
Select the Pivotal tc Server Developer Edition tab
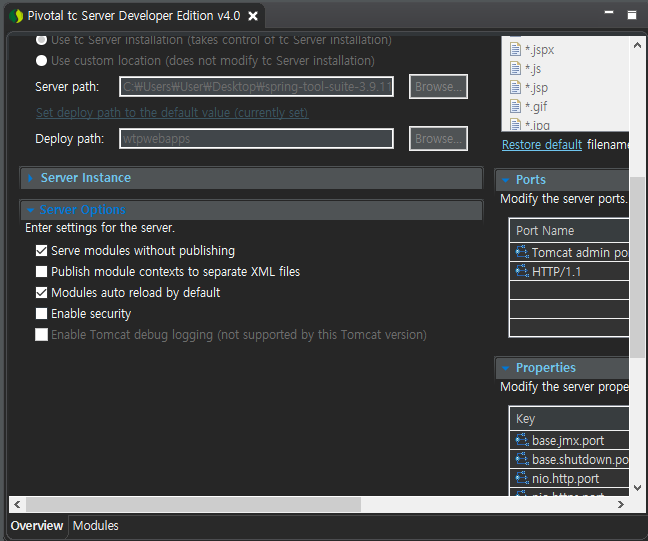pos(133,16)
